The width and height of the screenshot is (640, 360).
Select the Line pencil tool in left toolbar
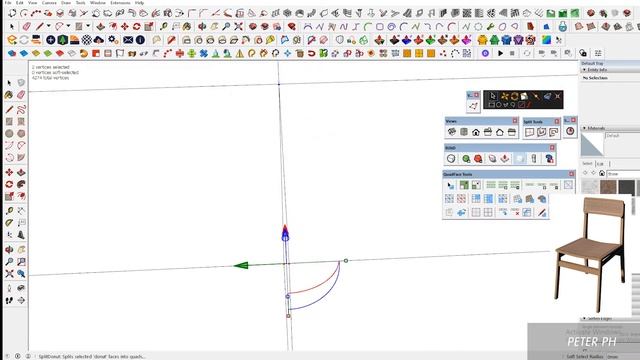[x=9, y=109]
